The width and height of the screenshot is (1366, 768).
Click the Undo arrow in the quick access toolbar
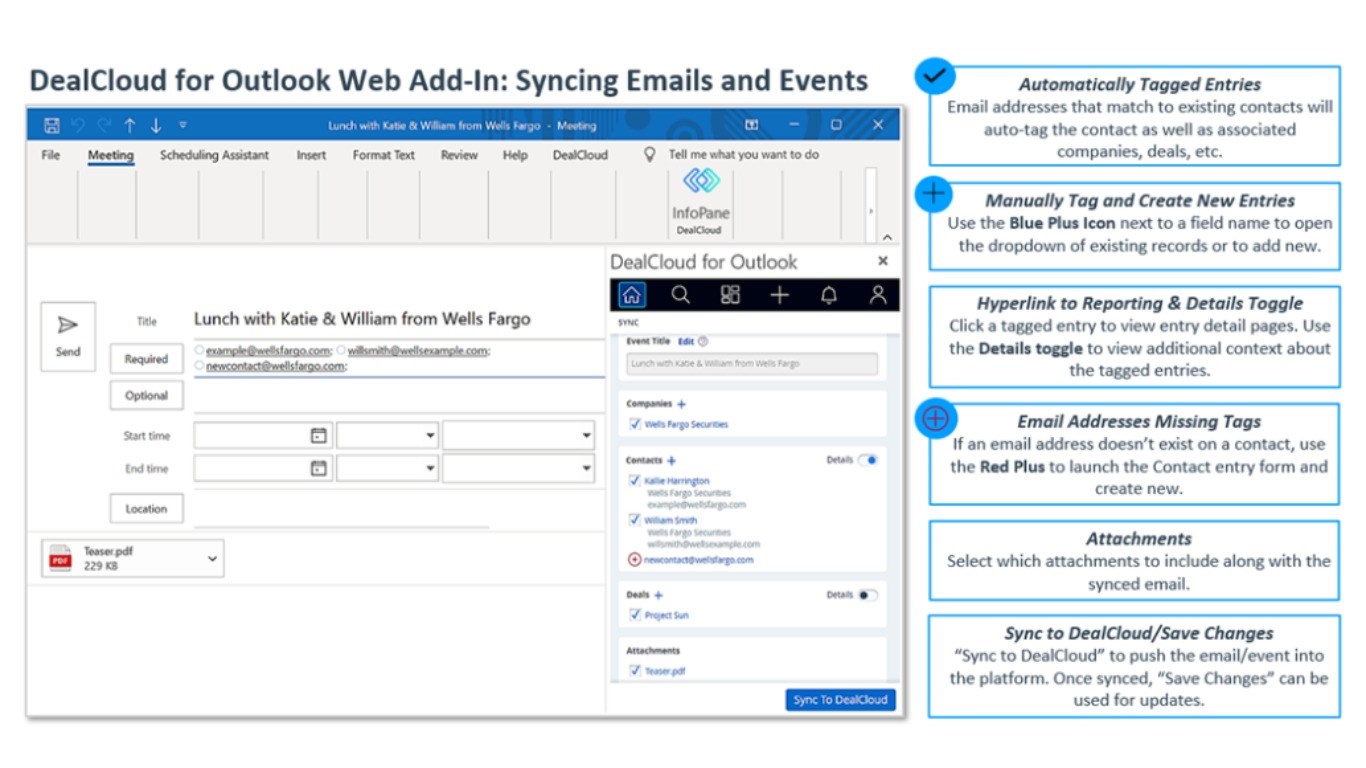[78, 126]
